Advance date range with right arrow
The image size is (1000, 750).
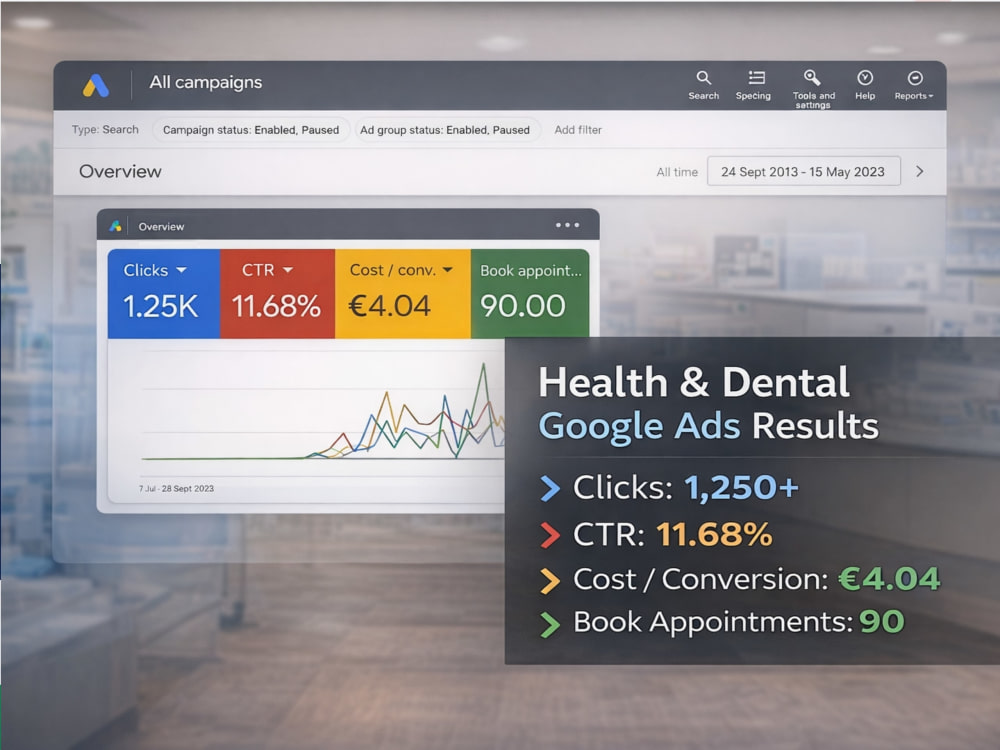(920, 171)
